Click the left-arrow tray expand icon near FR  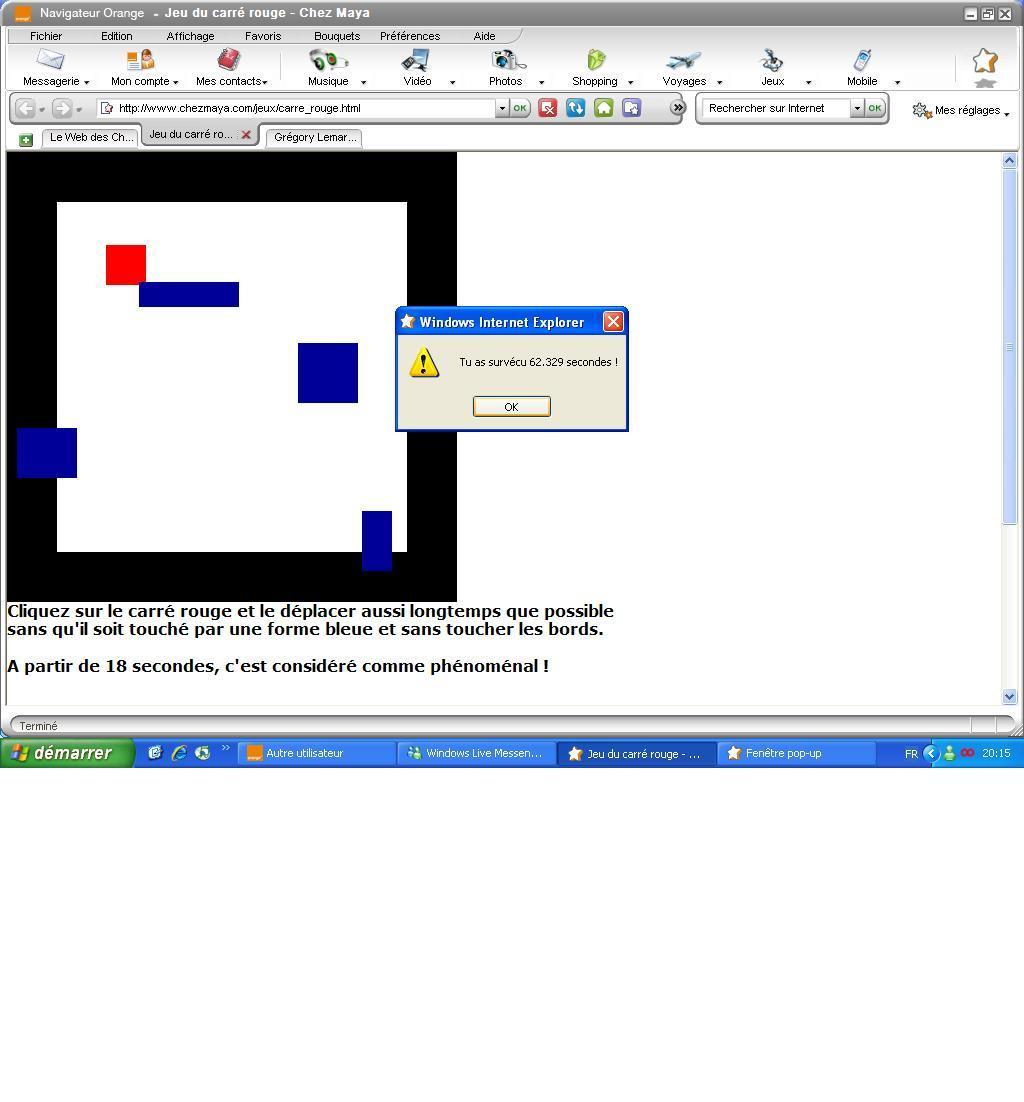coord(931,753)
